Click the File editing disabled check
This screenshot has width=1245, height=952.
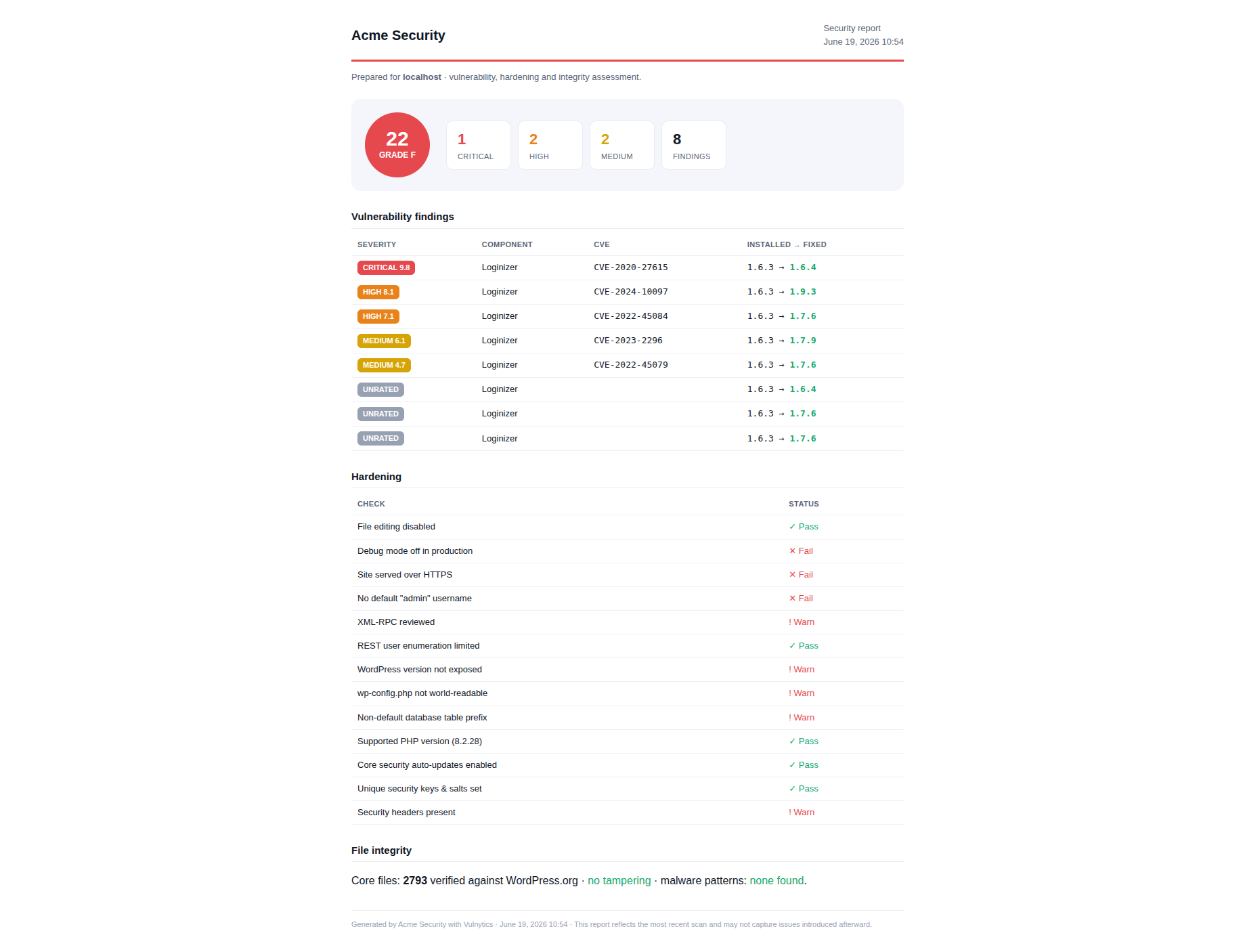pos(396,527)
